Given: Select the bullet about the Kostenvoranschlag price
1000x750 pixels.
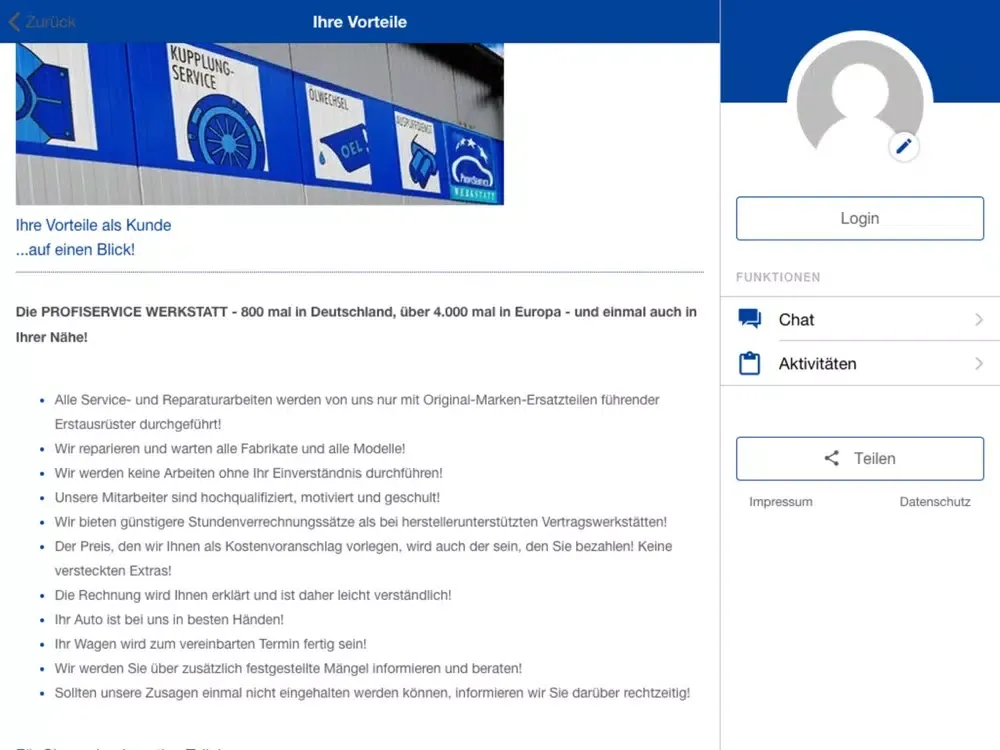Looking at the screenshot, I should (x=363, y=558).
